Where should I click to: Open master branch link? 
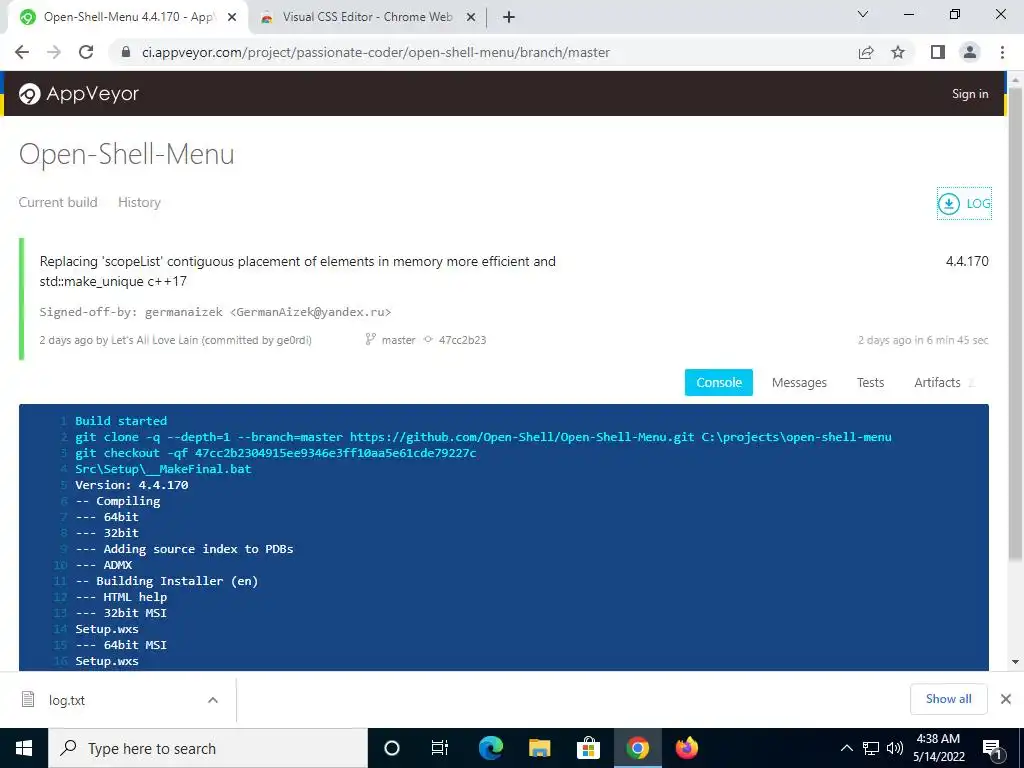398,340
